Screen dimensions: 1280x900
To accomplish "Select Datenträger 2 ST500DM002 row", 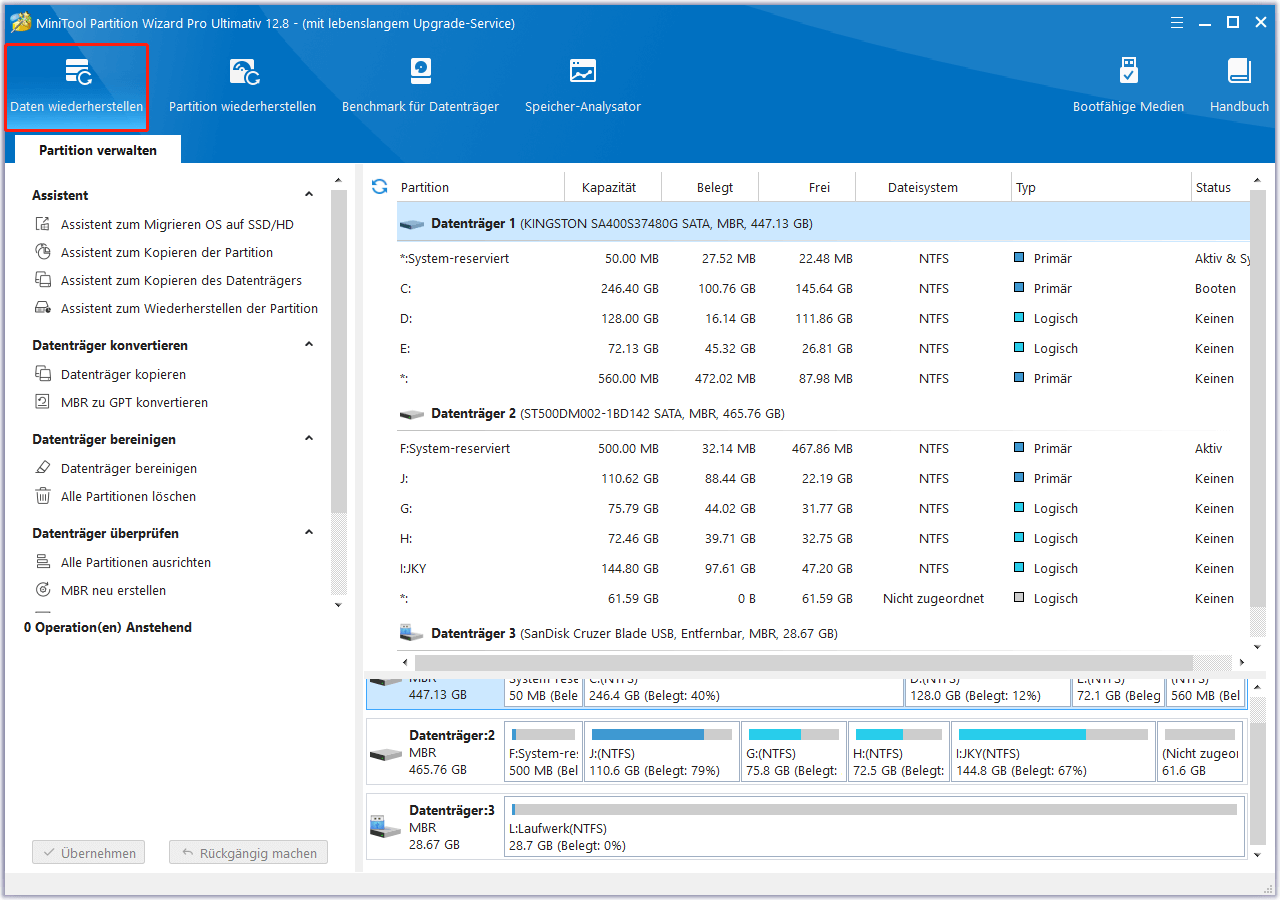I will tap(823, 413).
